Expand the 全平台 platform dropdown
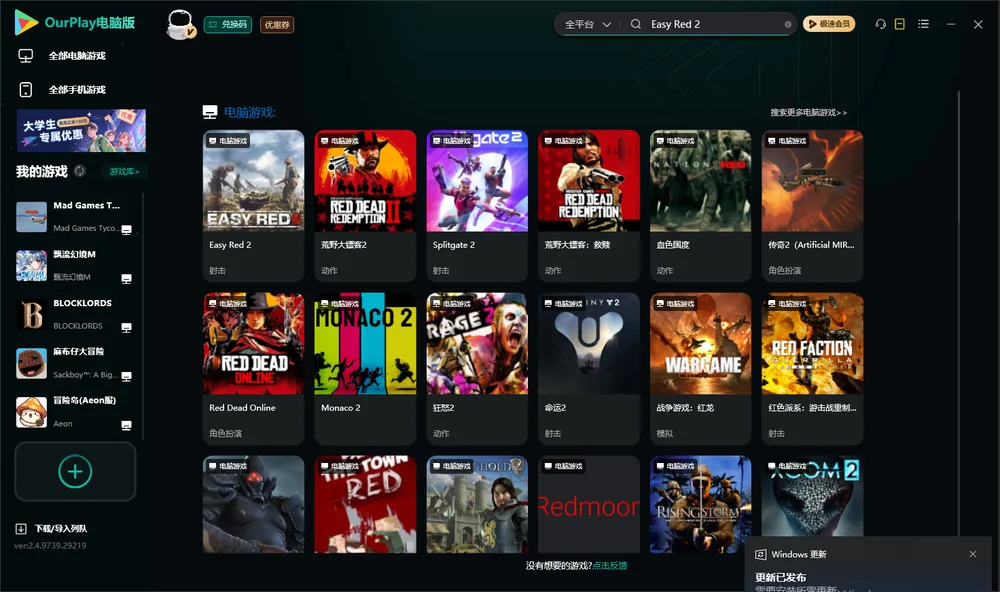The image size is (1000, 592). tap(588, 24)
